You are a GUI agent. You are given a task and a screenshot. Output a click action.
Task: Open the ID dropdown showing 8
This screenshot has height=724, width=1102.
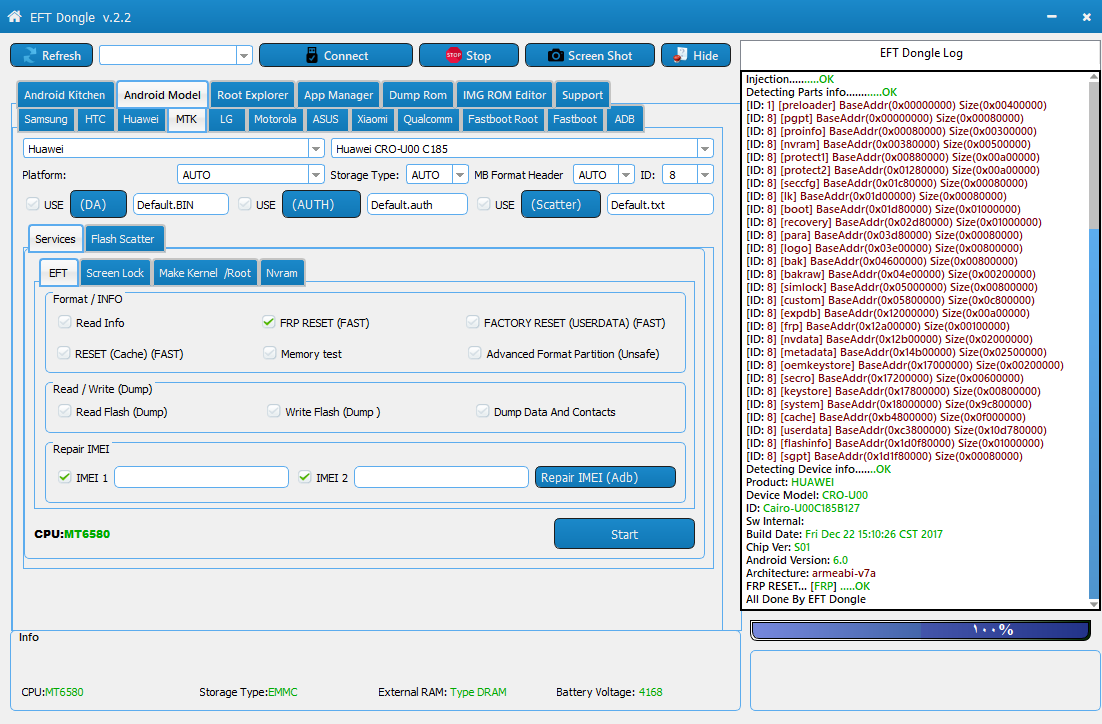(705, 174)
